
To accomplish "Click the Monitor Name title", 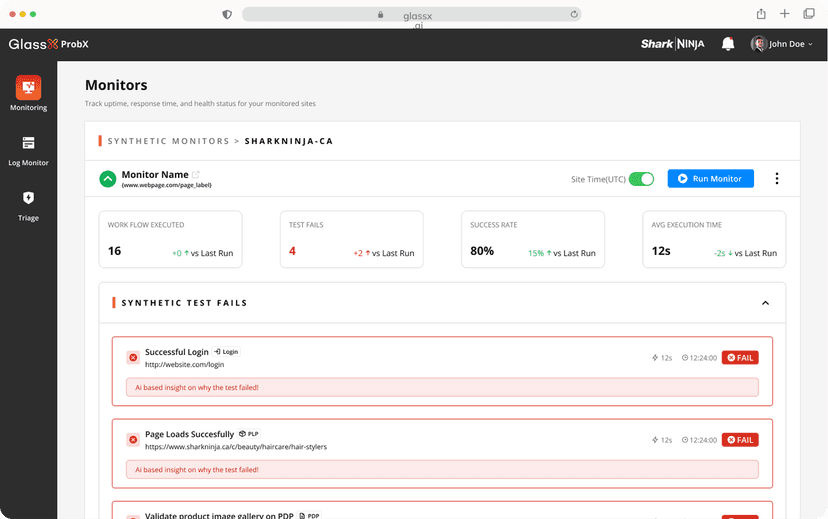I will (155, 174).
